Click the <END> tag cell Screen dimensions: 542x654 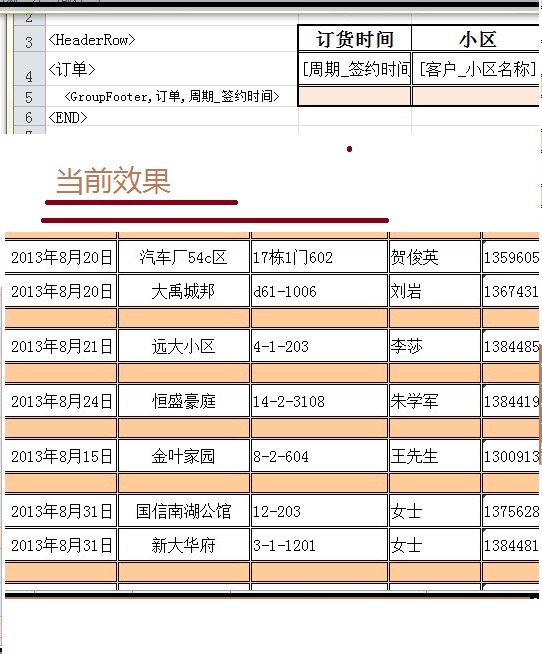pyautogui.click(x=171, y=117)
